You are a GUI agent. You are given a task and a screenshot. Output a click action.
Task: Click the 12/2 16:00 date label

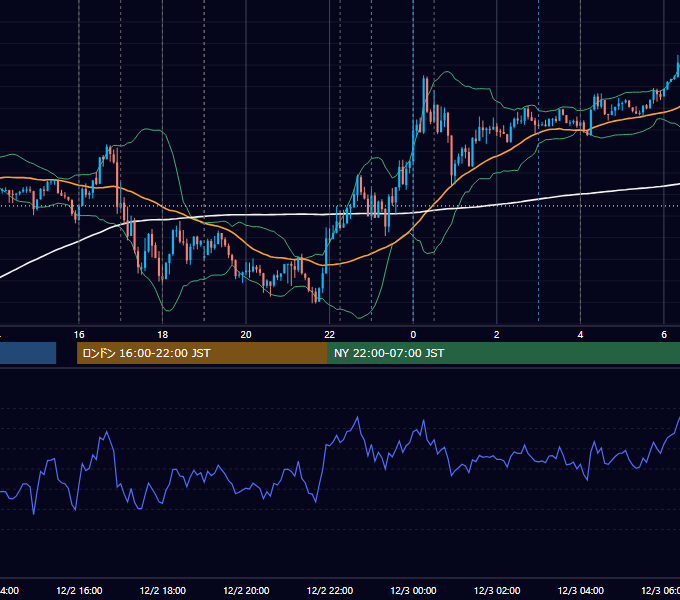[x=79, y=591]
